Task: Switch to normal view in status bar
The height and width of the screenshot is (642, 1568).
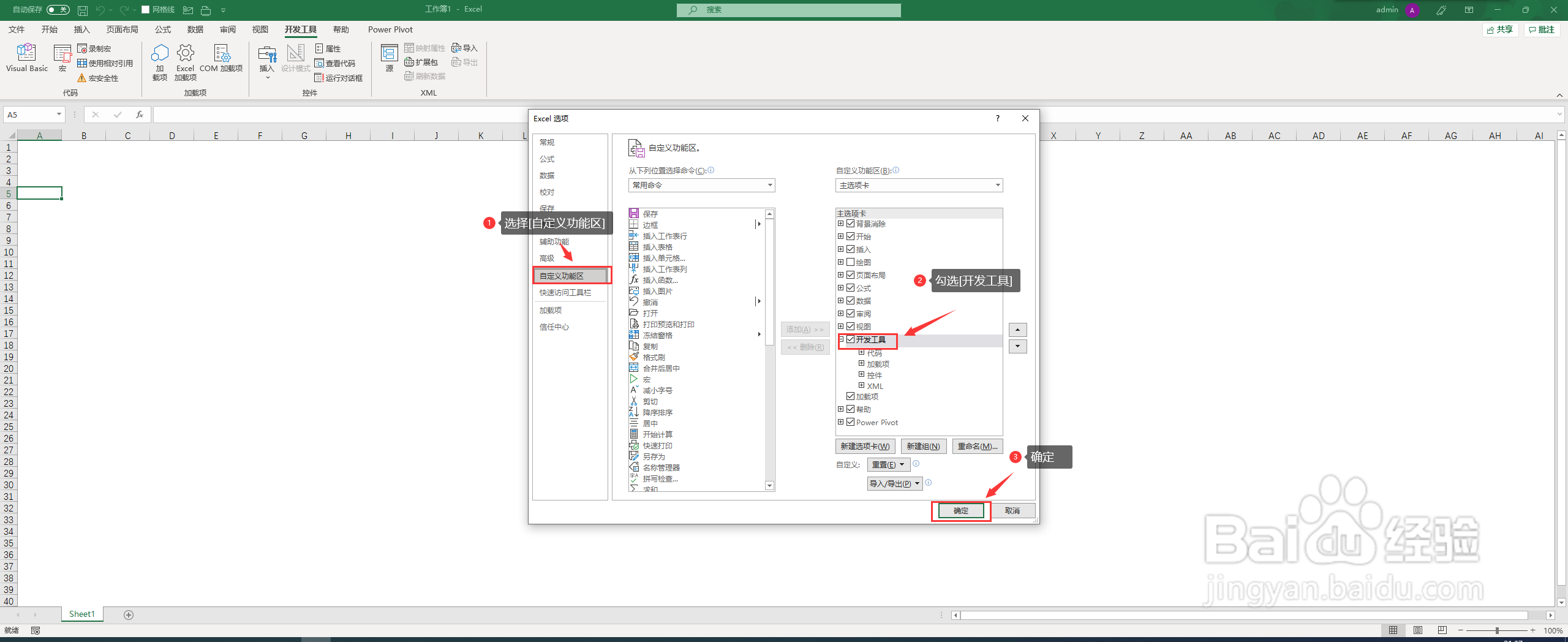Action: point(1393,630)
